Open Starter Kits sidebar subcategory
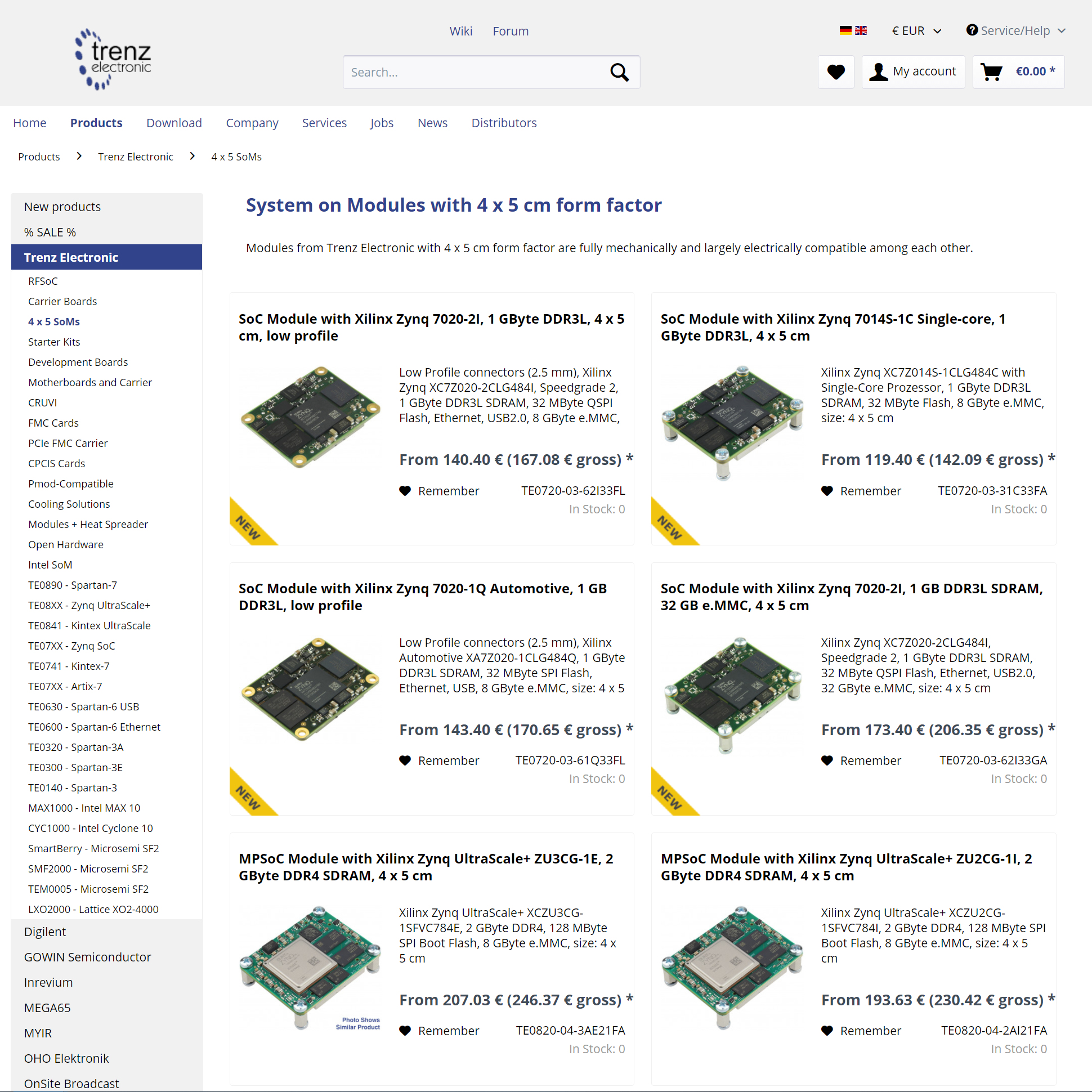 tap(54, 342)
